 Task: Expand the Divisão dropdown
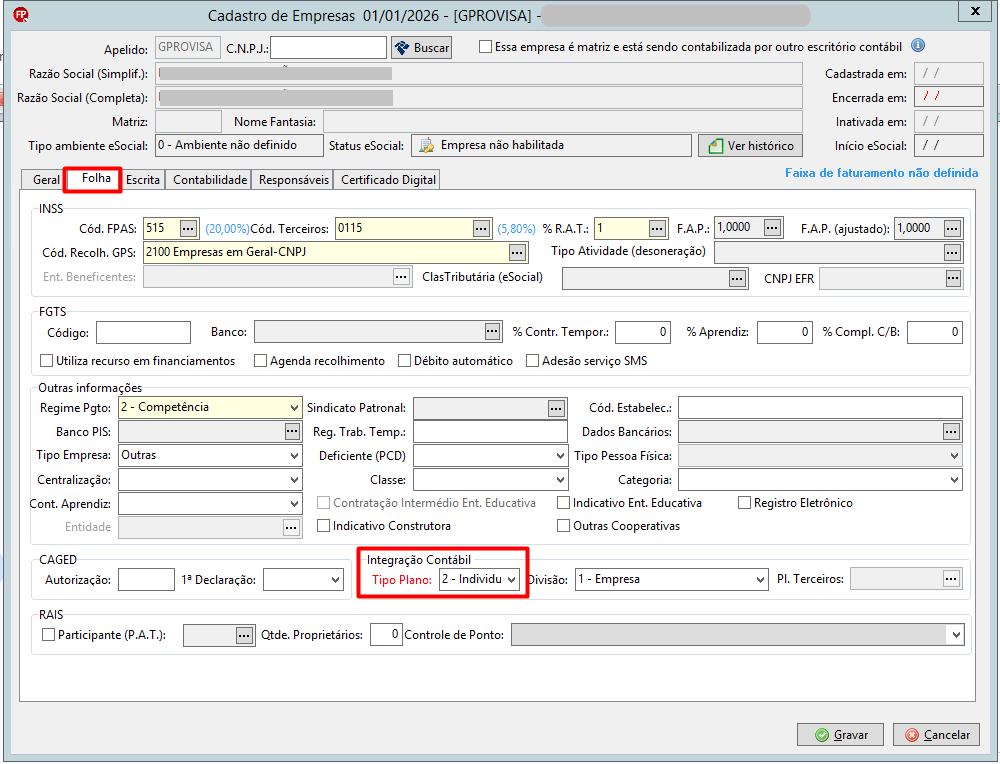point(760,580)
